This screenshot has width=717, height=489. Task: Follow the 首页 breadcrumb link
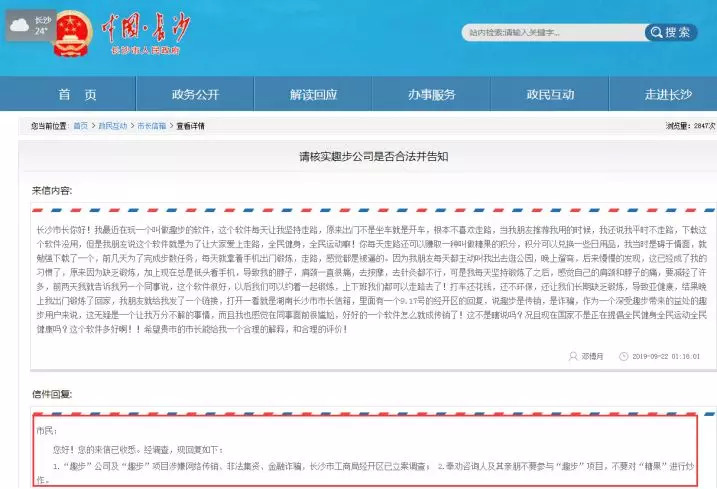[80, 126]
